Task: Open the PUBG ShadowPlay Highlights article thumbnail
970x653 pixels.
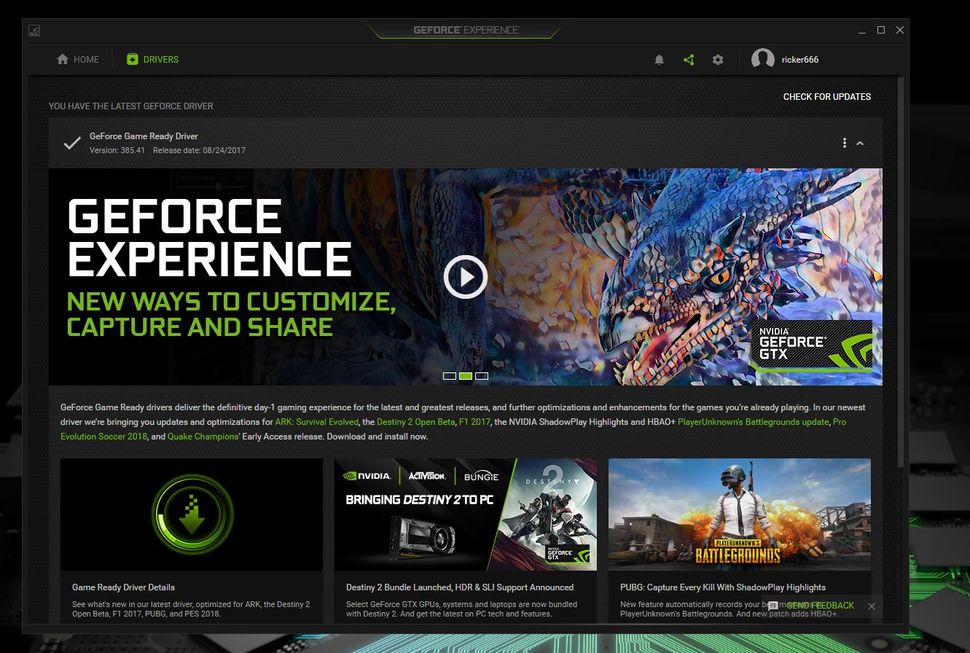Action: coord(738,513)
